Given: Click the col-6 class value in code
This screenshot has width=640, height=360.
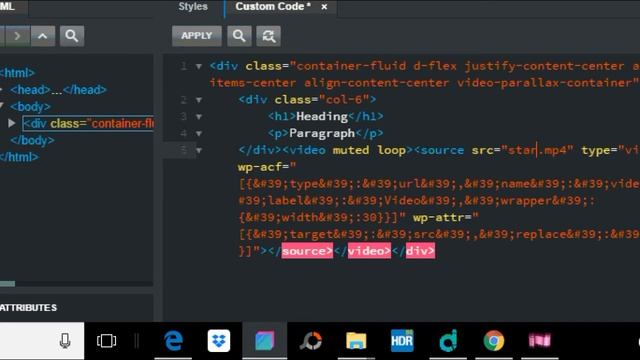Looking at the screenshot, I should tap(344, 100).
